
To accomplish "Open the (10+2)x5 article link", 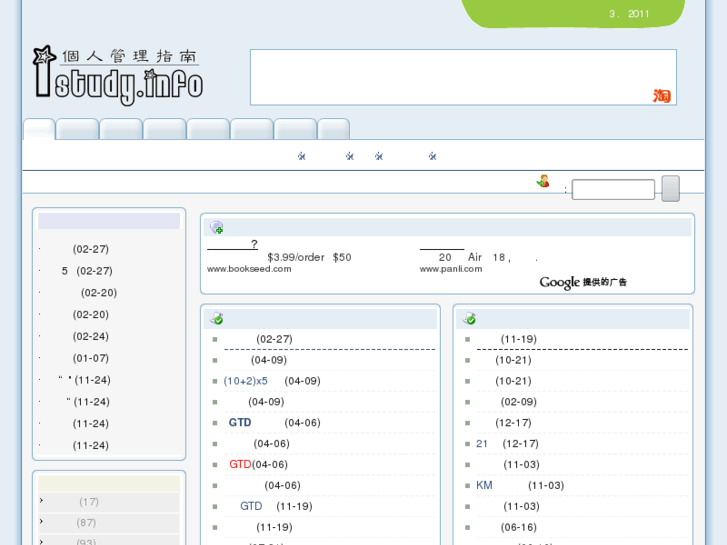I will pos(246,381).
